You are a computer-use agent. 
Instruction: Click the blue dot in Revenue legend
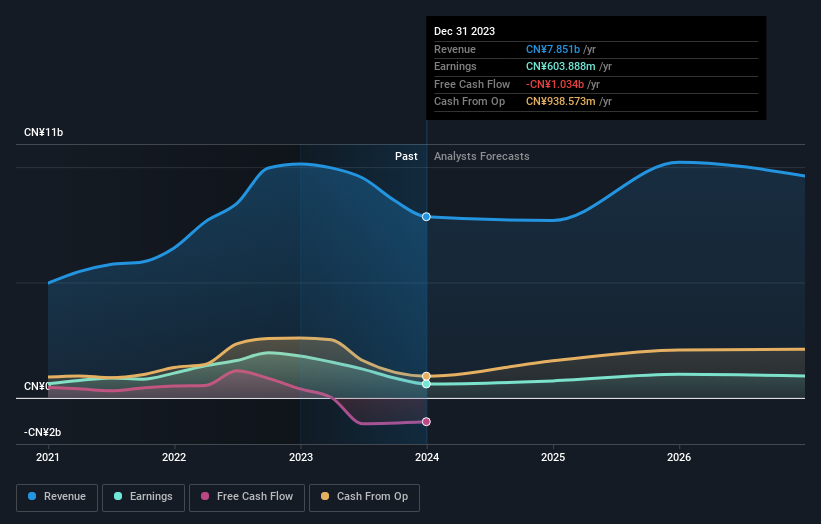pos(32,496)
